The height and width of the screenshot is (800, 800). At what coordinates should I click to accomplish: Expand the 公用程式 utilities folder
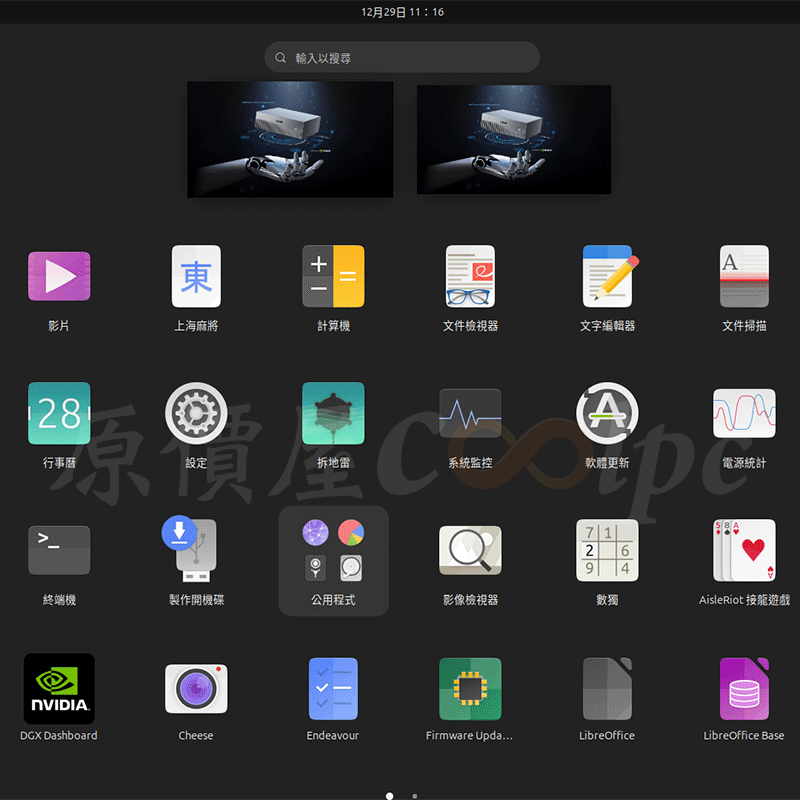point(333,560)
